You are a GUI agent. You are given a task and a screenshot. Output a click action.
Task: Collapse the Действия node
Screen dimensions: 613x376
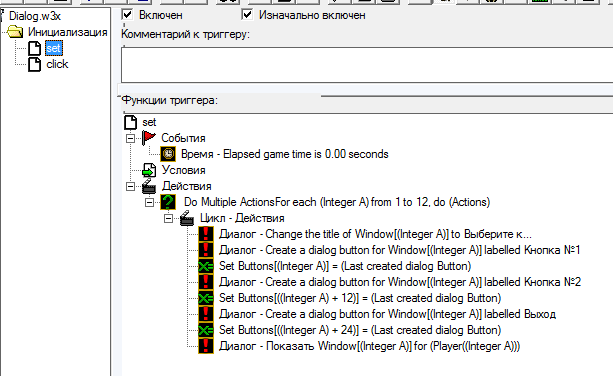pos(130,186)
